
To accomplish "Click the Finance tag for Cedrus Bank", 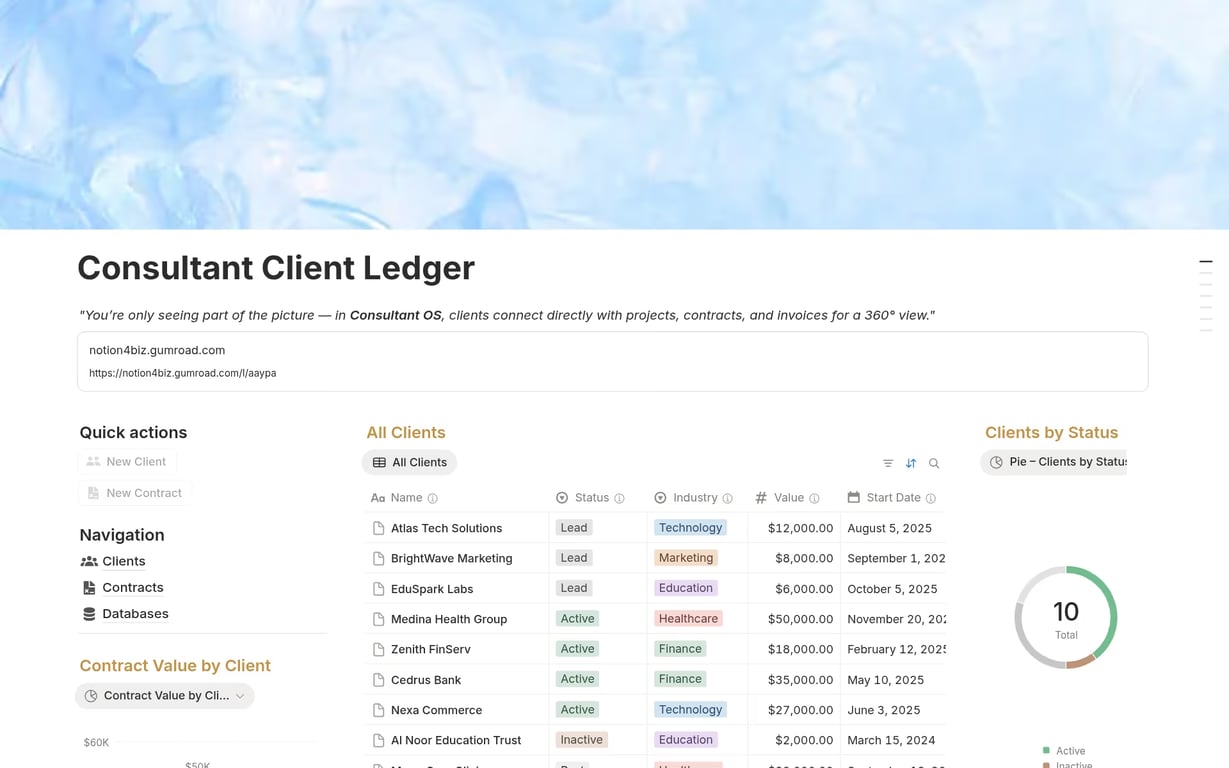I will coord(680,679).
